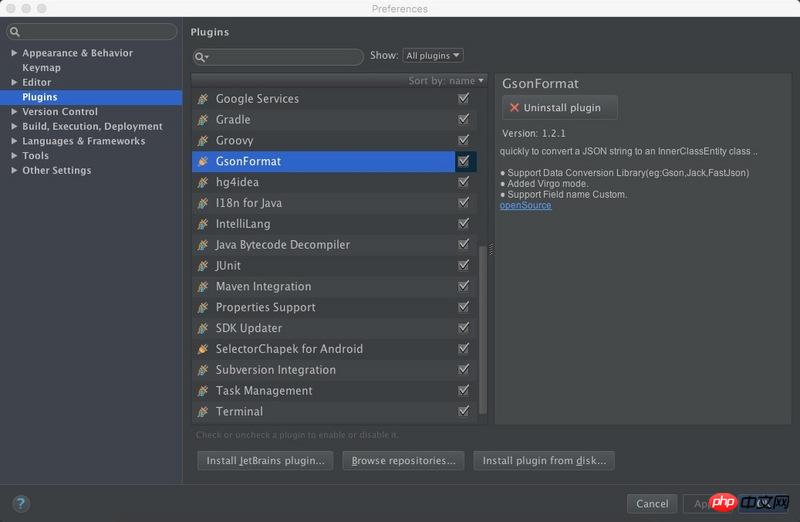
Task: Disable the Groovy plugin checkbox
Action: pos(463,140)
